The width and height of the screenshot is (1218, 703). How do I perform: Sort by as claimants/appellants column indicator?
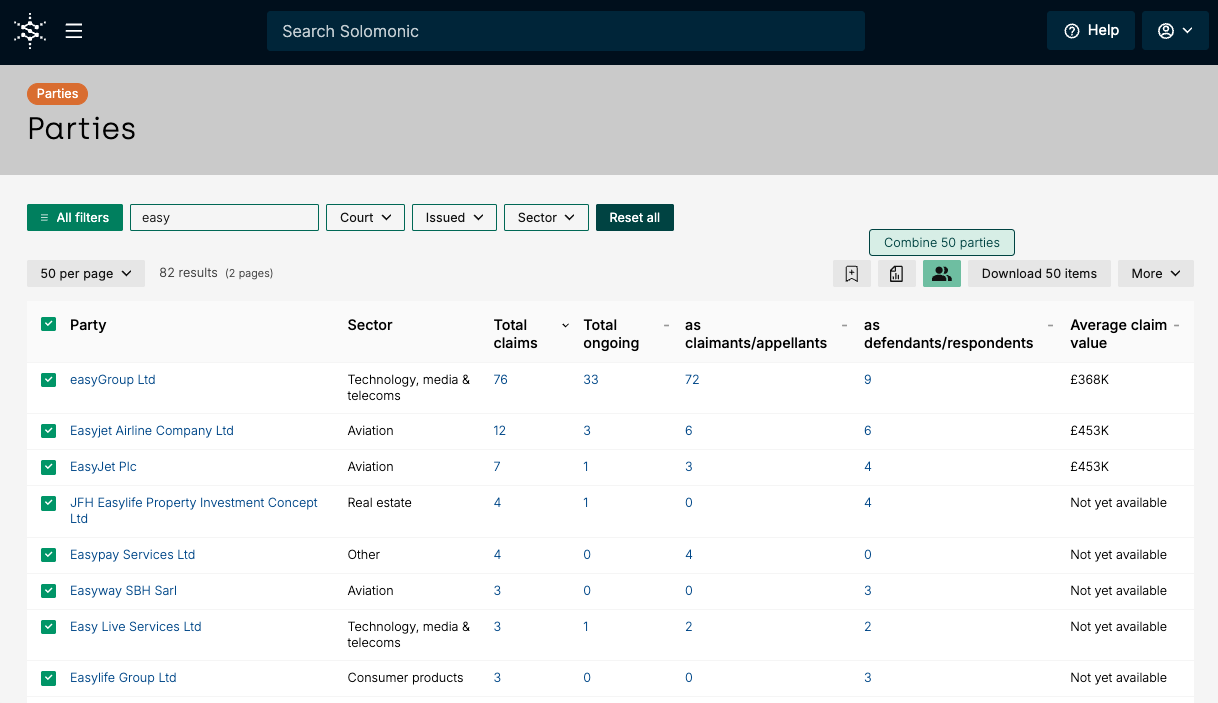[x=845, y=325]
